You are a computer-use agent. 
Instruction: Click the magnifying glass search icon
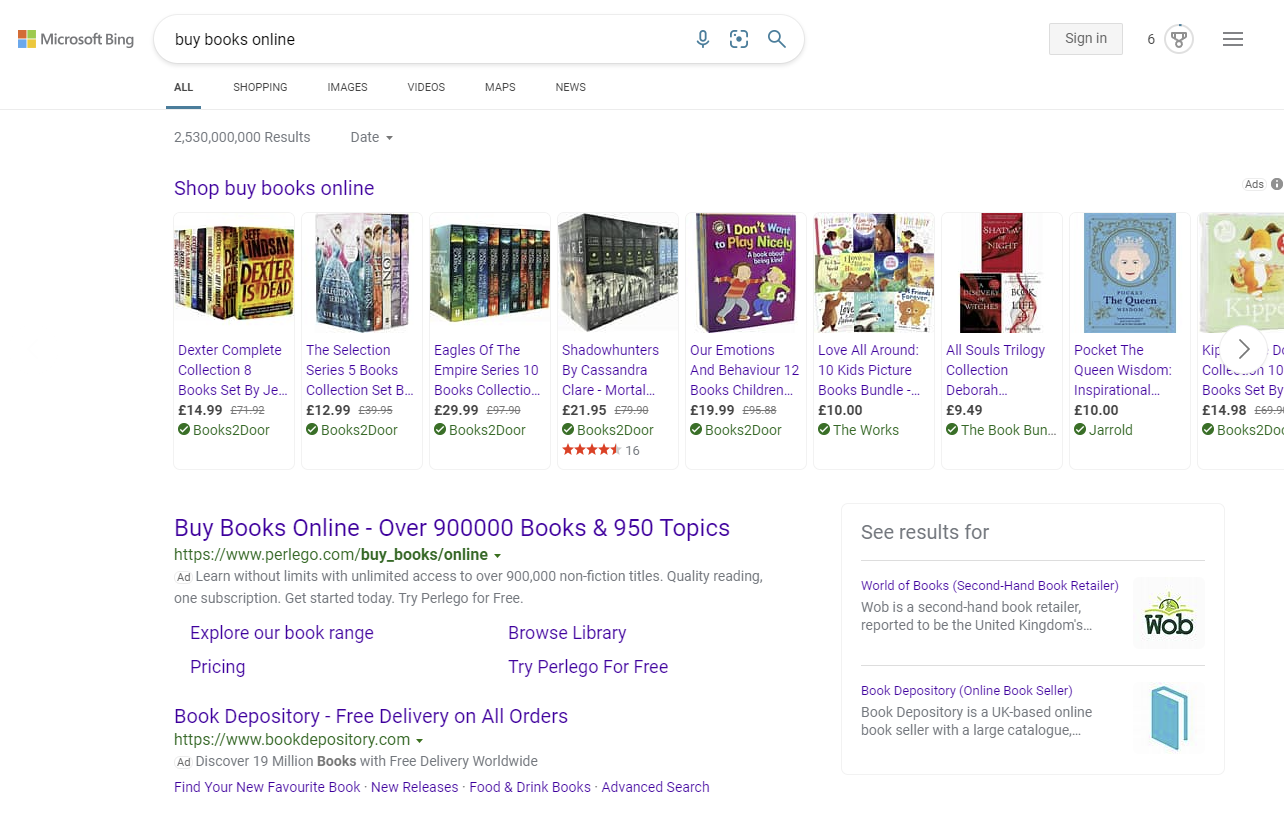(777, 38)
